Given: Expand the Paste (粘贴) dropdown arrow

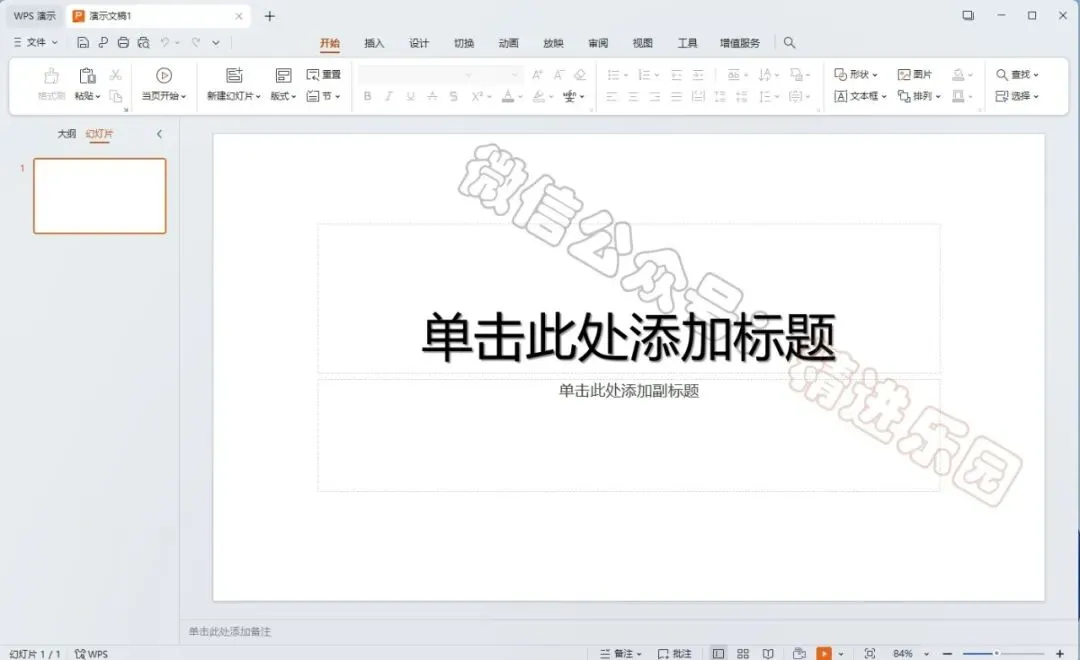Looking at the screenshot, I should 98,96.
